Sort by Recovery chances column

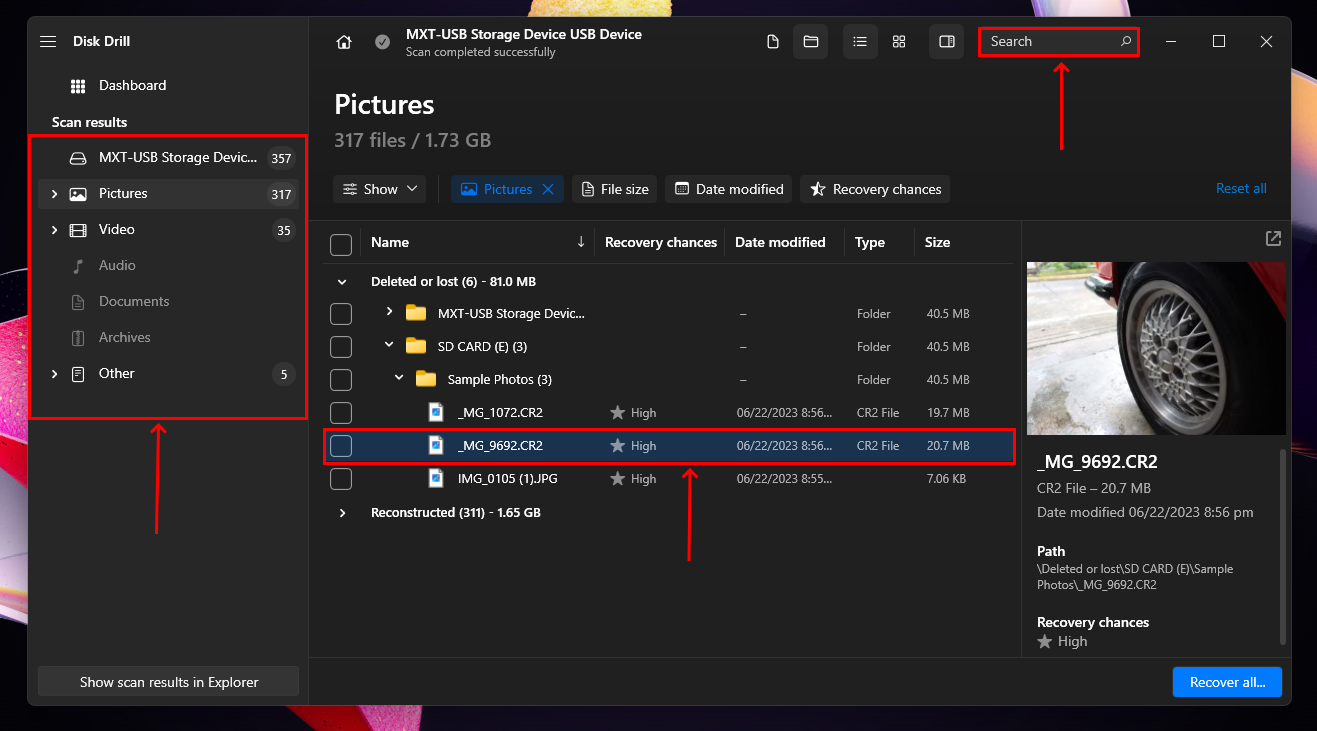coord(661,242)
